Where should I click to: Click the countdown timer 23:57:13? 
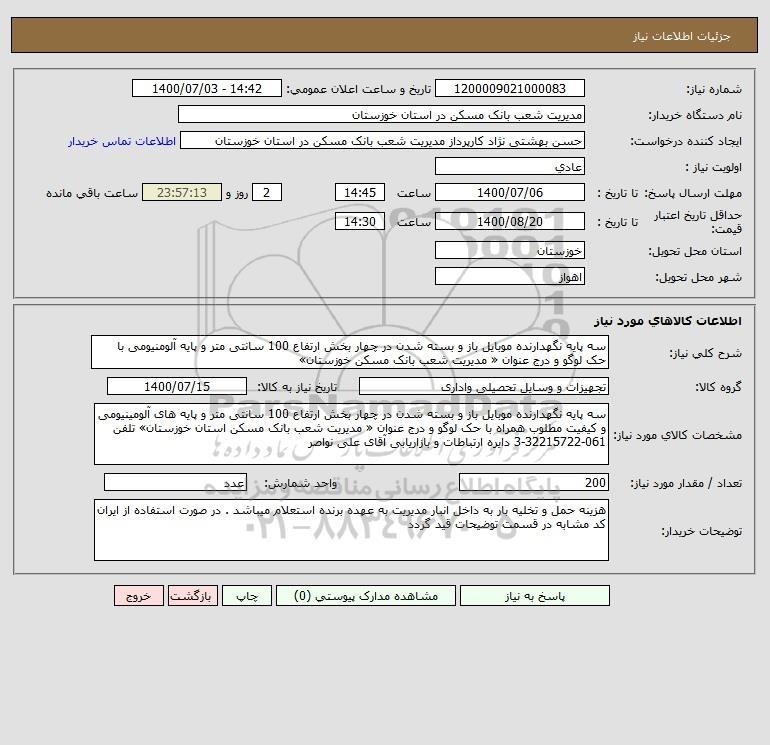(x=182, y=193)
